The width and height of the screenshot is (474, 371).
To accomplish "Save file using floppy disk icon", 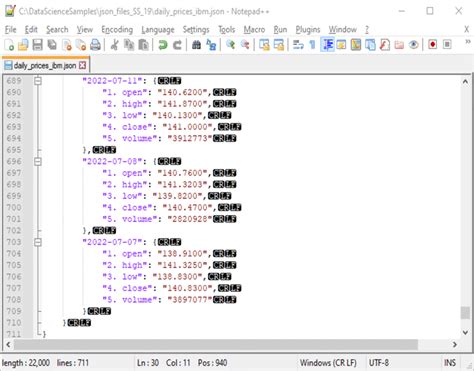I will (x=38, y=45).
